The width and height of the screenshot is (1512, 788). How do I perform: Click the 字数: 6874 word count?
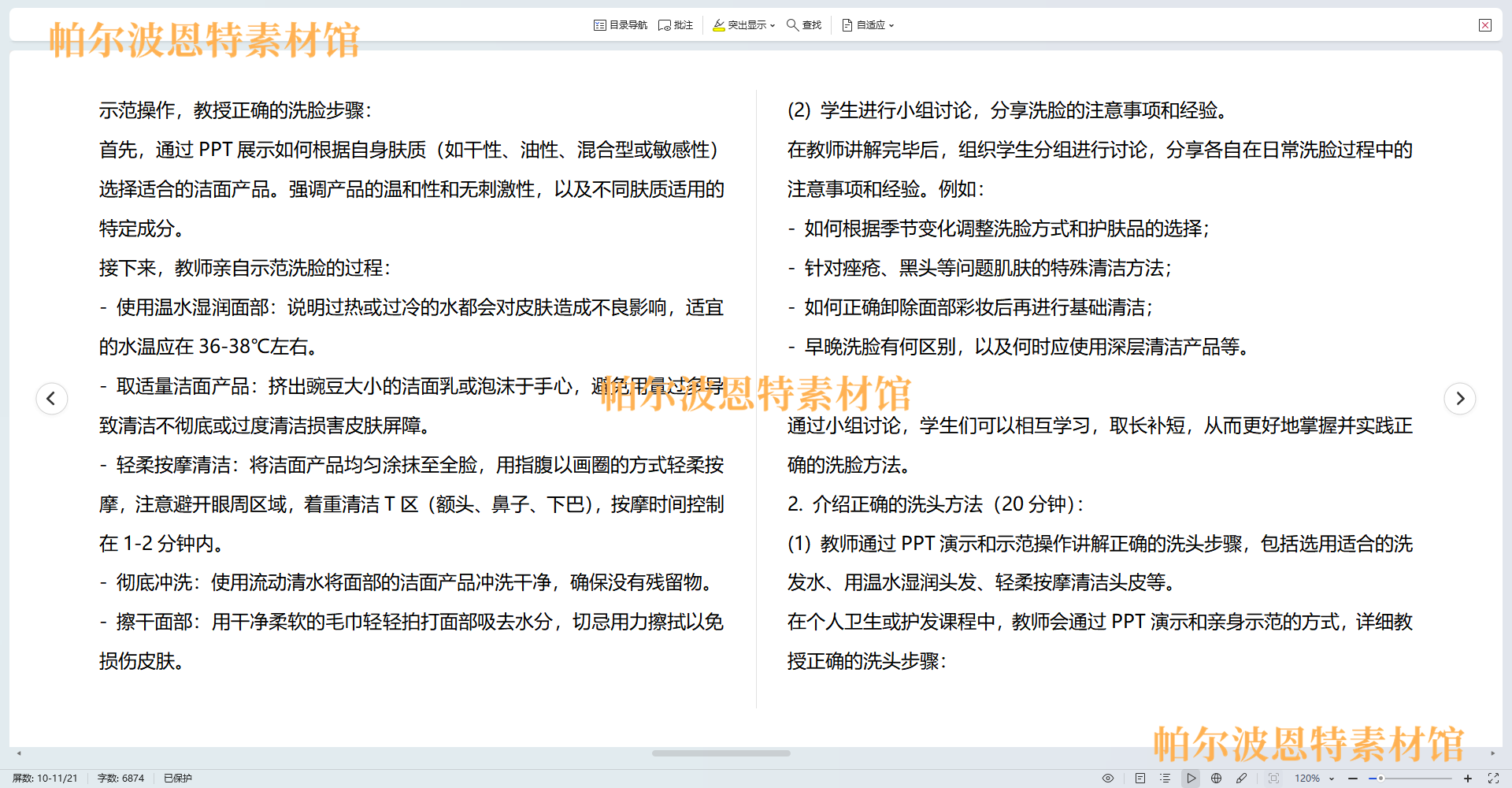pyautogui.click(x=120, y=778)
